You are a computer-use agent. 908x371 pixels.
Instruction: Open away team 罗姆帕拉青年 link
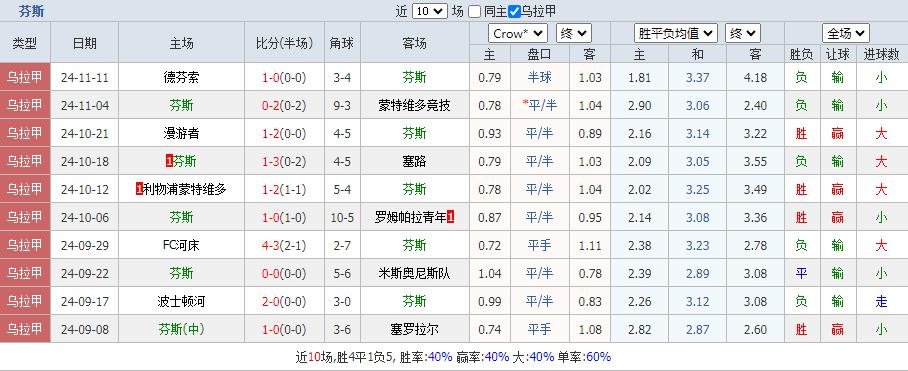click(x=411, y=218)
